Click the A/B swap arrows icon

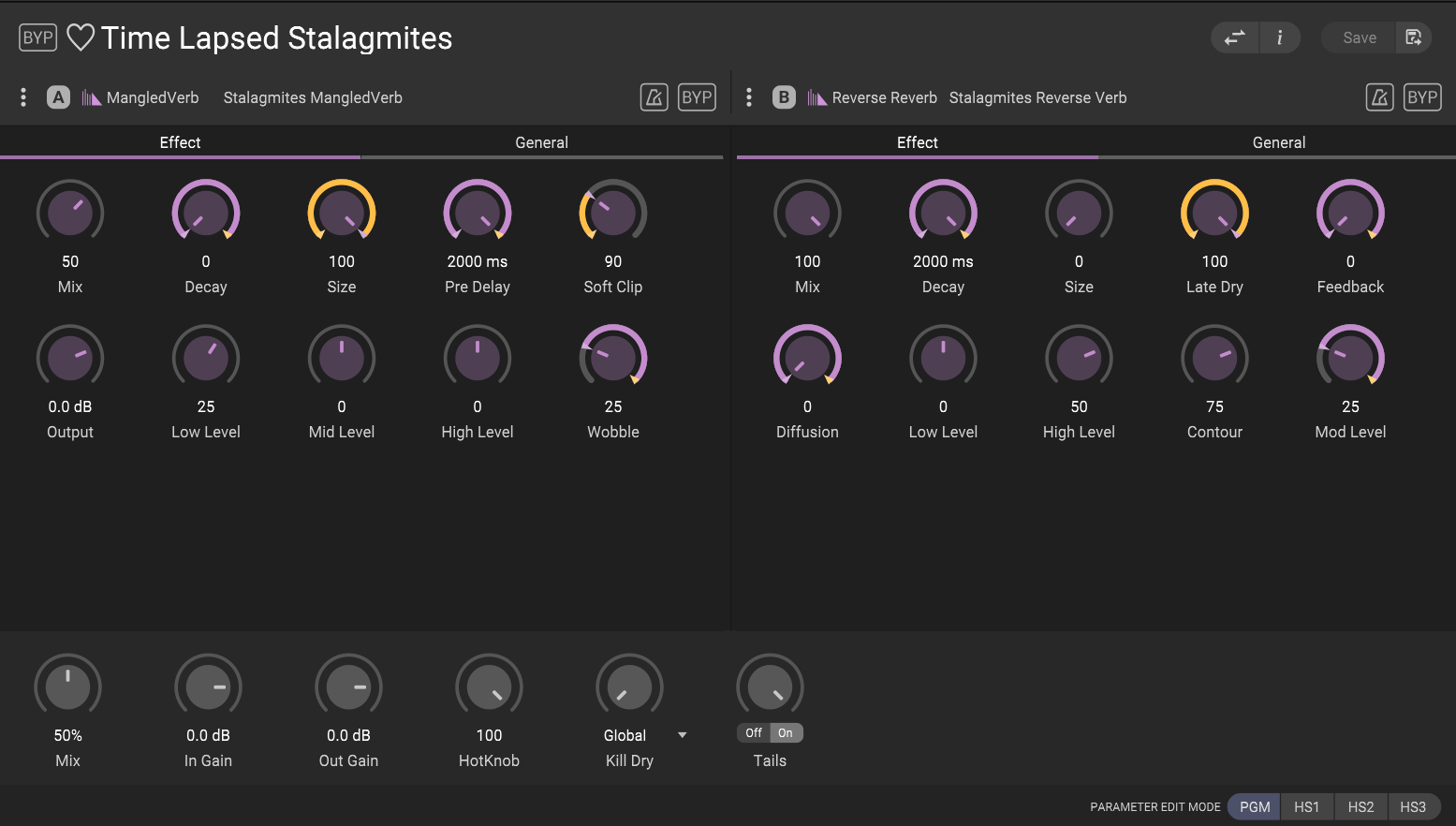(1235, 37)
